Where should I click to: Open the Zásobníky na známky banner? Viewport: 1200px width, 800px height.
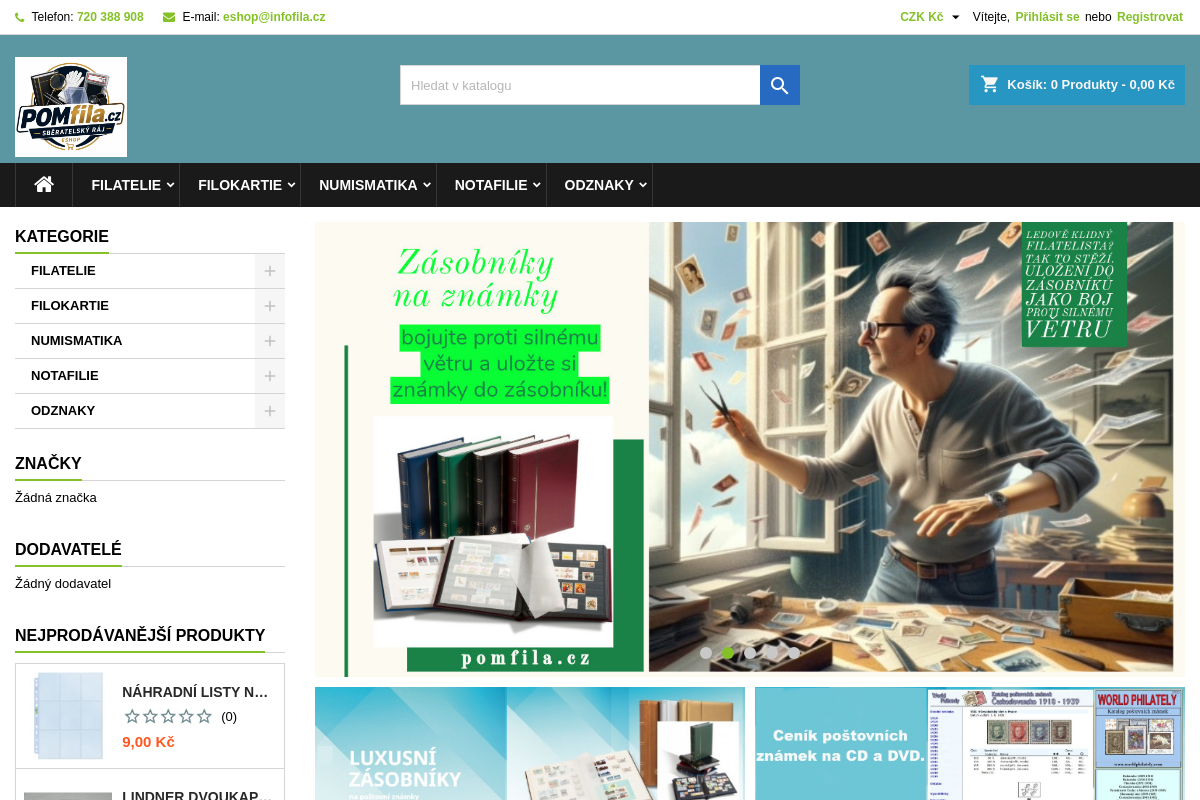[750, 448]
